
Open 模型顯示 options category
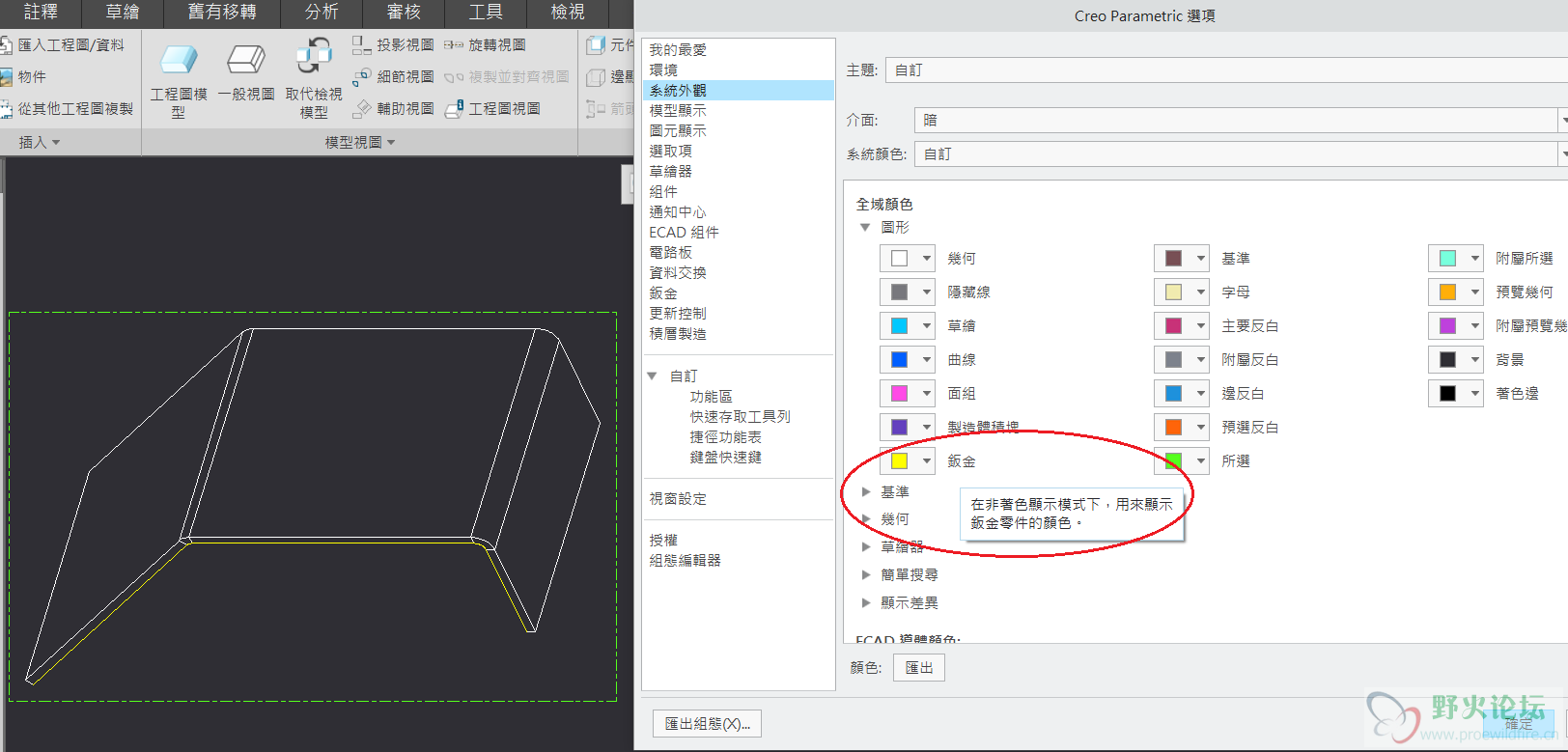click(738, 111)
